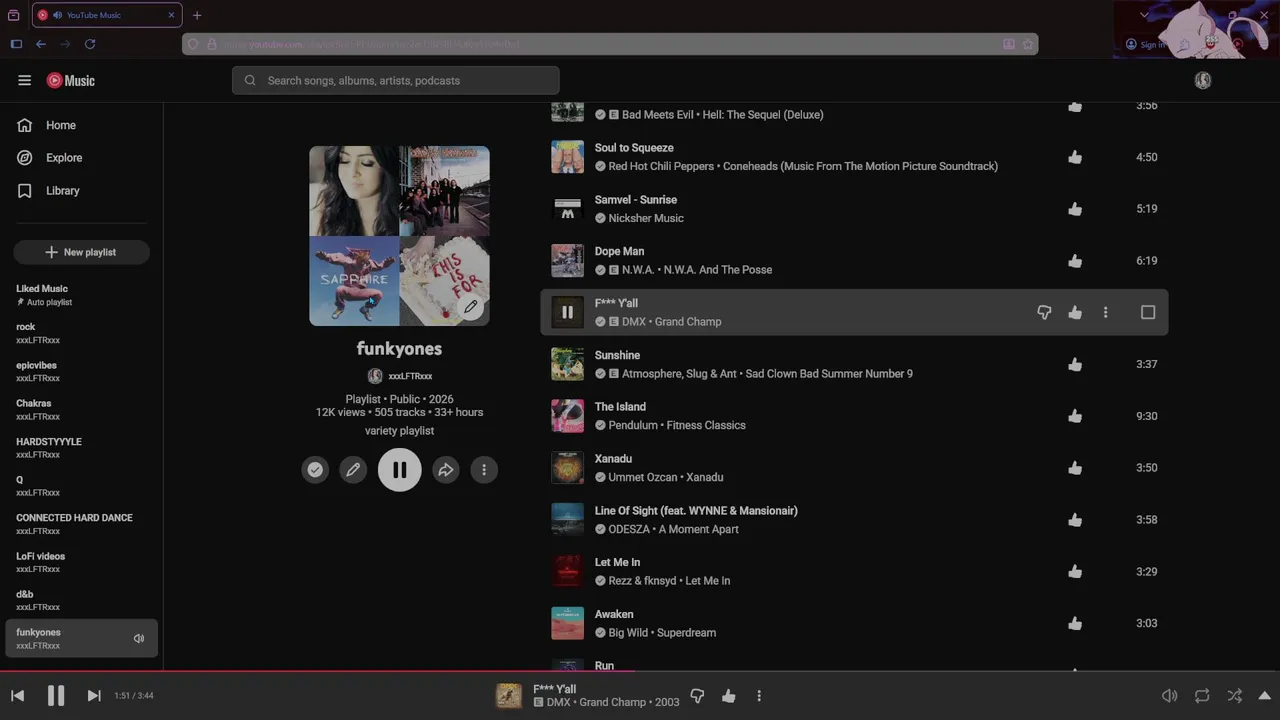Toggle repeat mode
This screenshot has width=1280, height=720.
click(1202, 696)
